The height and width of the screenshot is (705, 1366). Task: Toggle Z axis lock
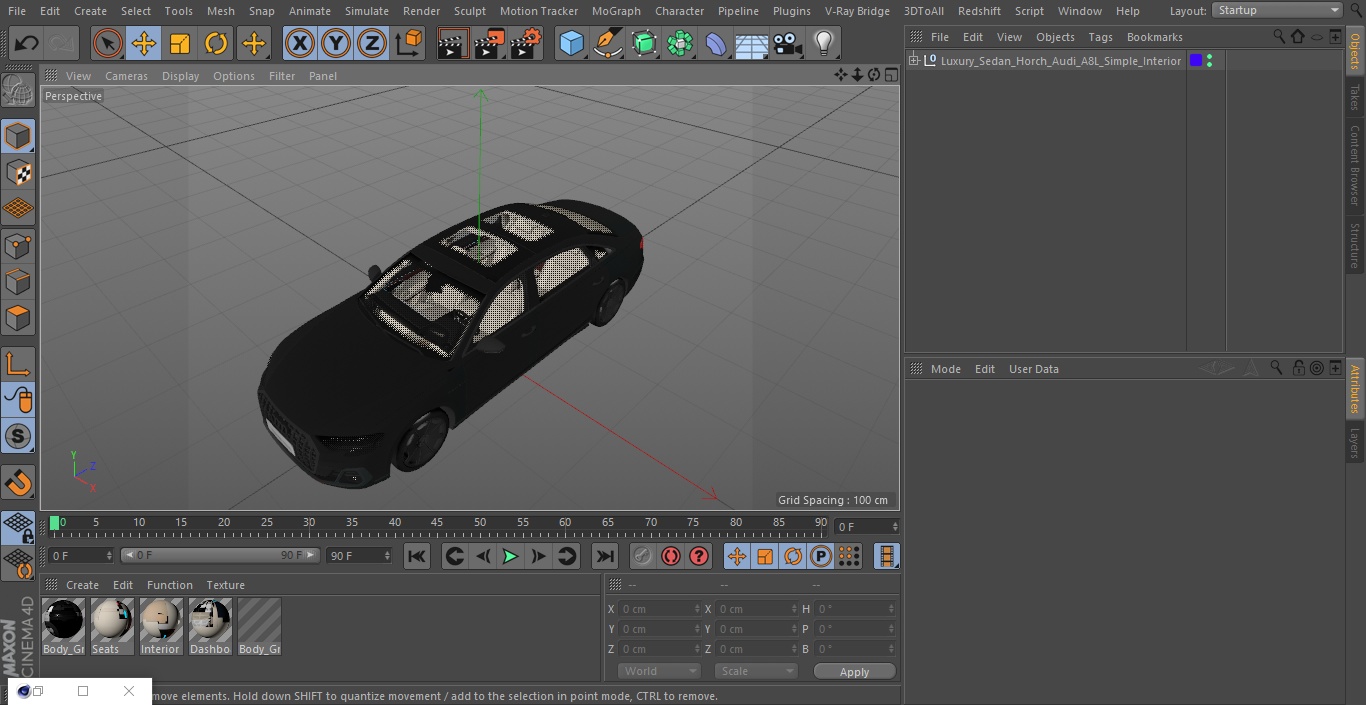[372, 43]
